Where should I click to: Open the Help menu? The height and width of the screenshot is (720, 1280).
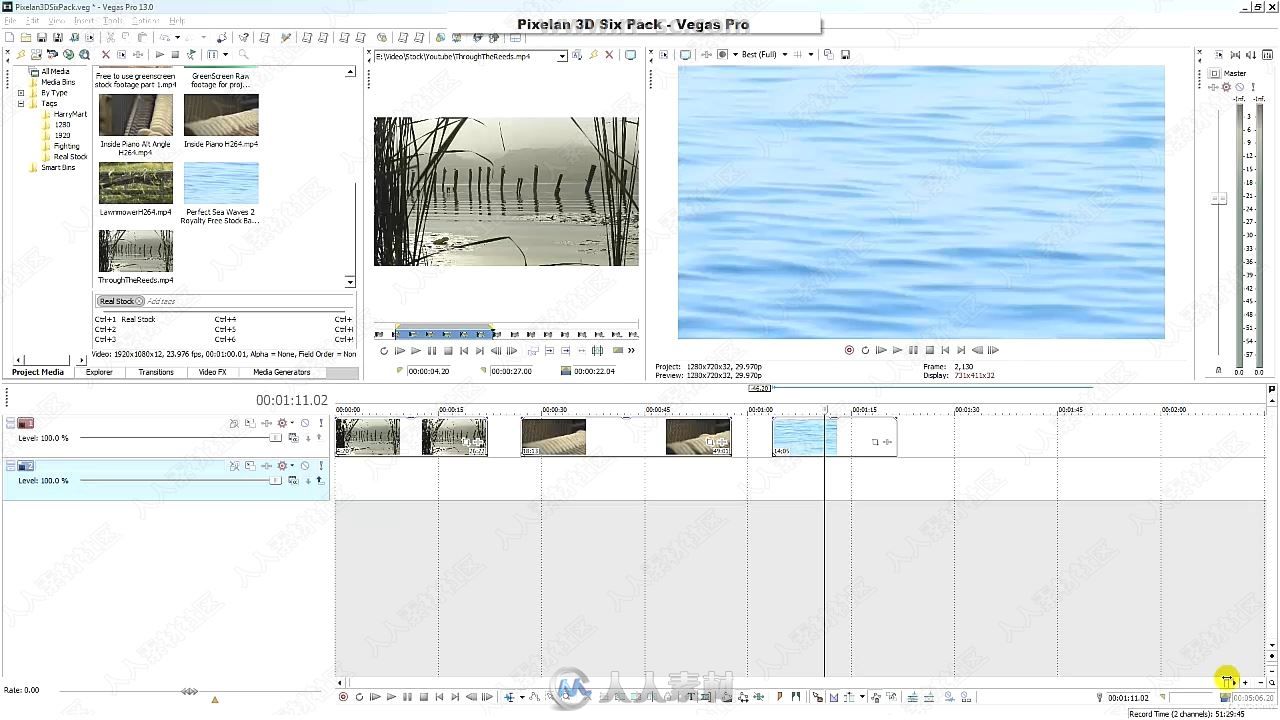tap(177, 21)
